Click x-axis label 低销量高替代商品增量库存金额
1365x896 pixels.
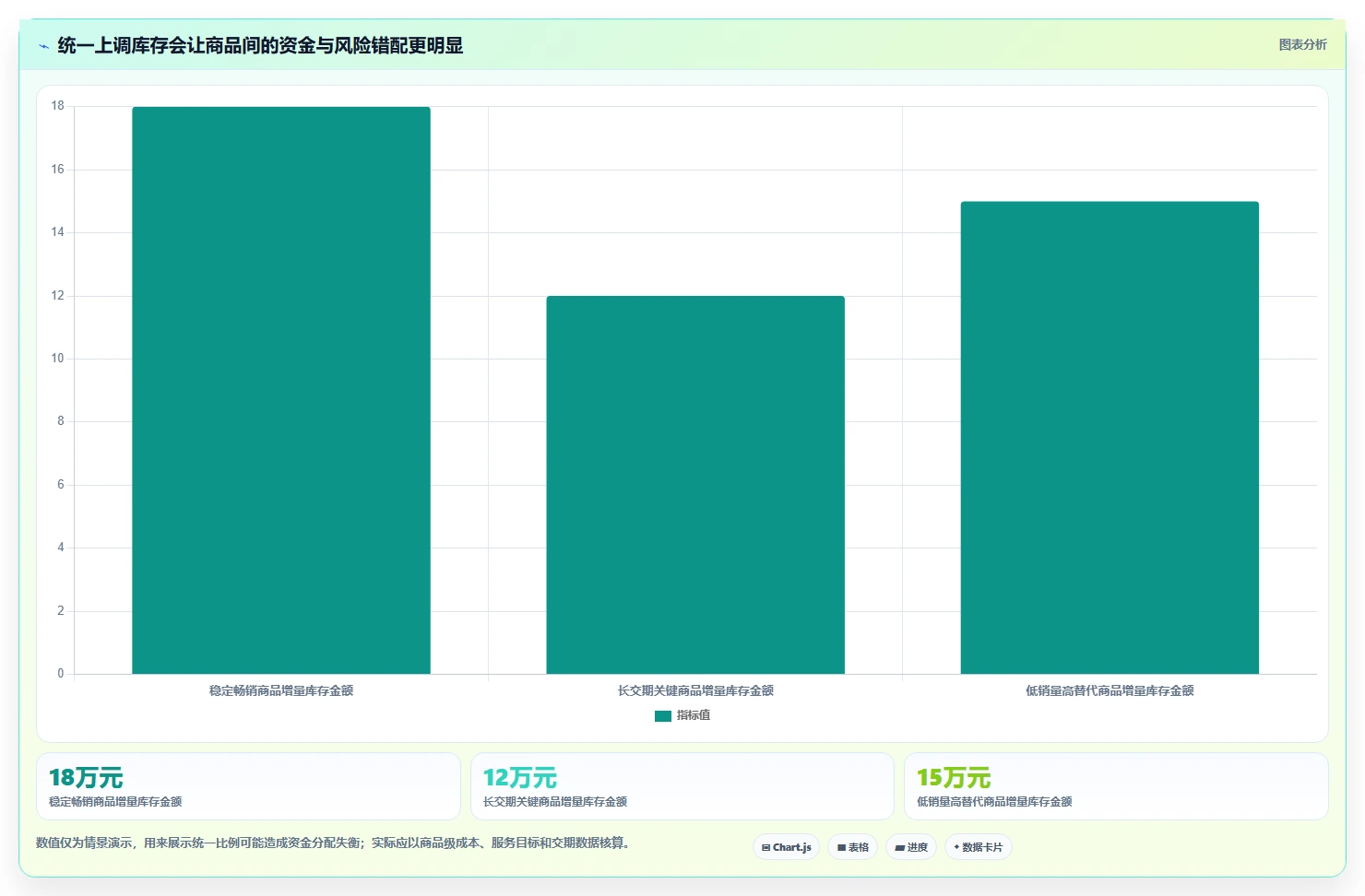click(1110, 690)
